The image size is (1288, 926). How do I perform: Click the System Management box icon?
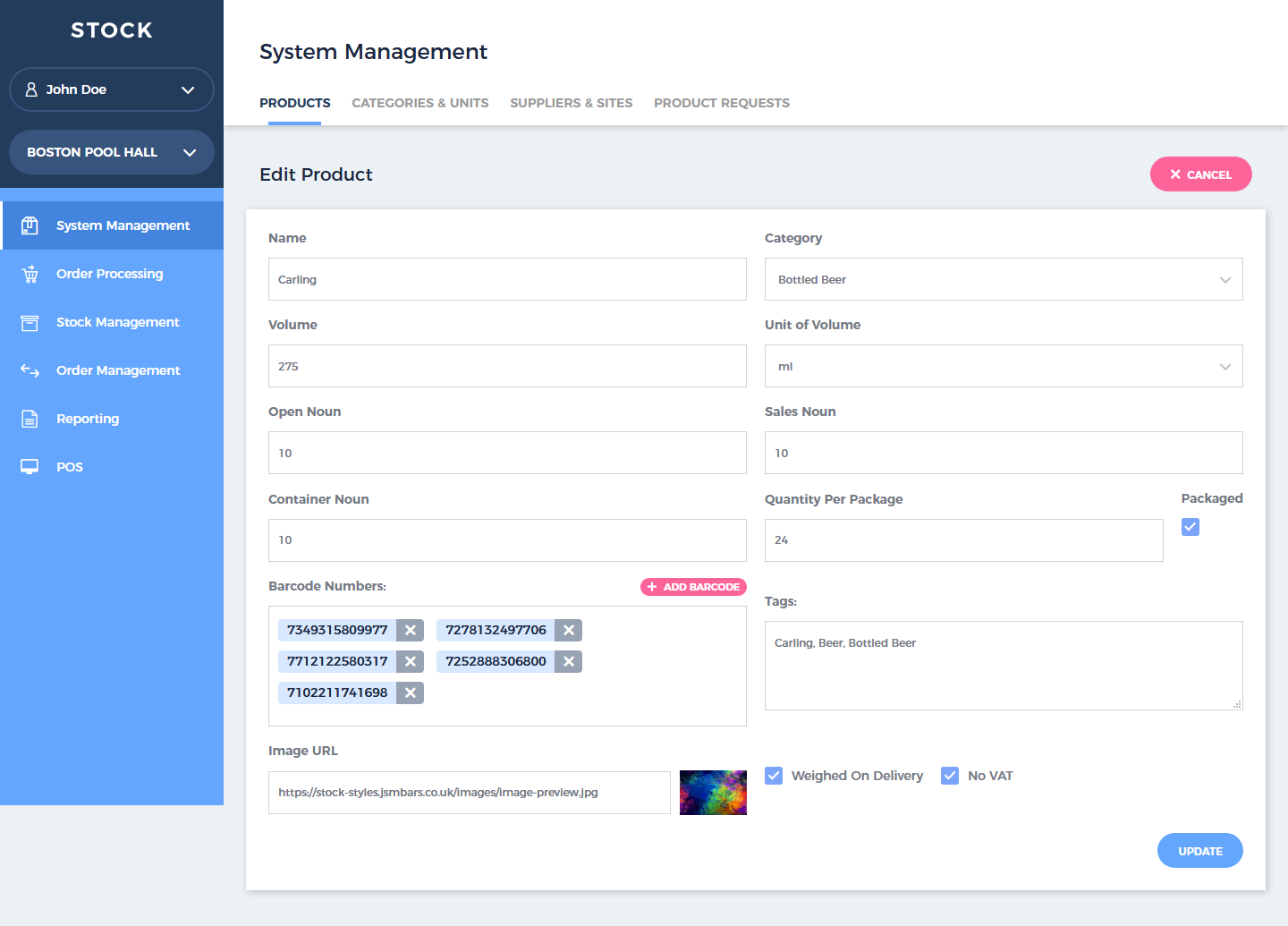(x=30, y=225)
